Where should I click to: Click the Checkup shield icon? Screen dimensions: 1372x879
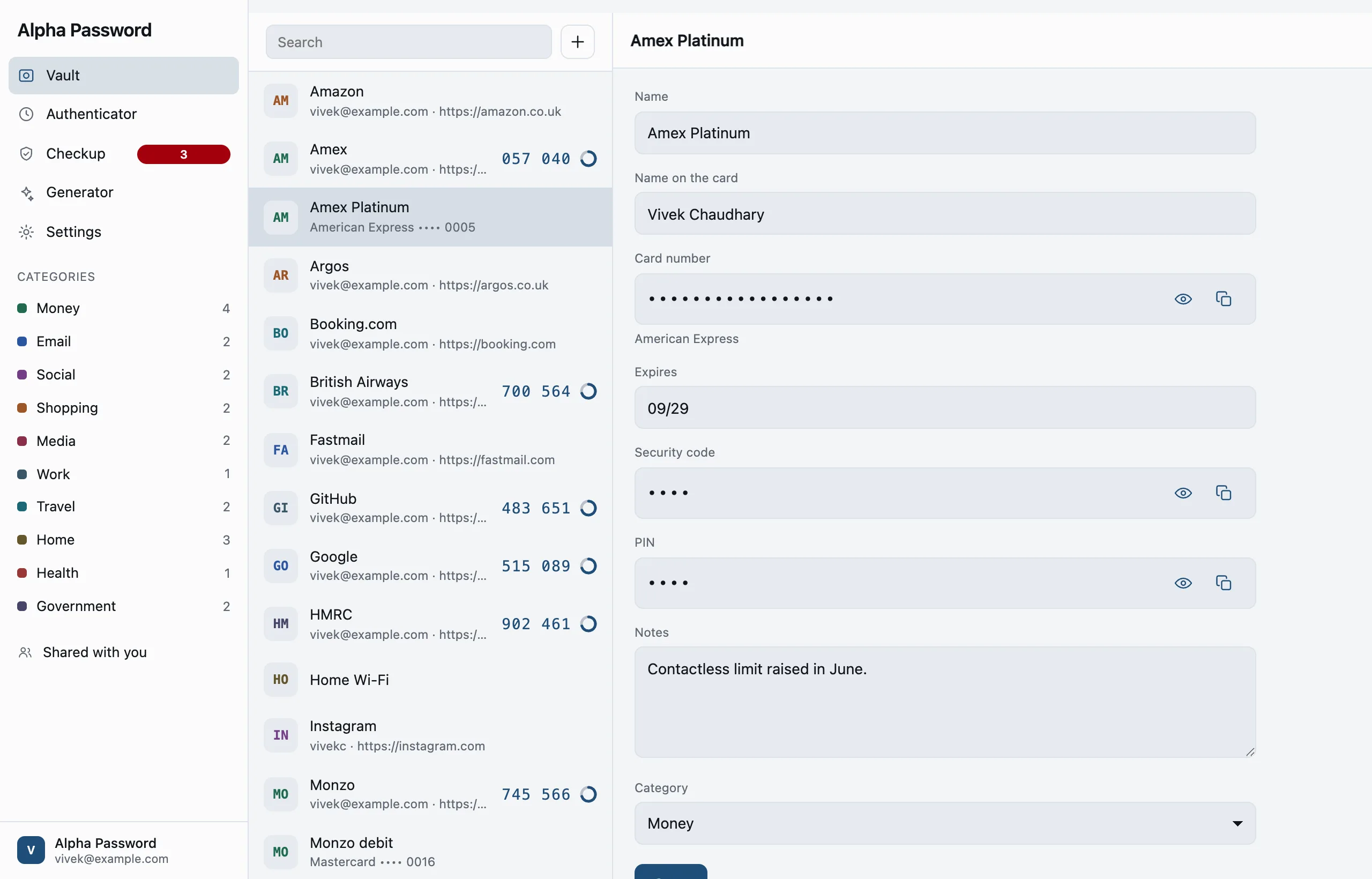[x=26, y=153]
